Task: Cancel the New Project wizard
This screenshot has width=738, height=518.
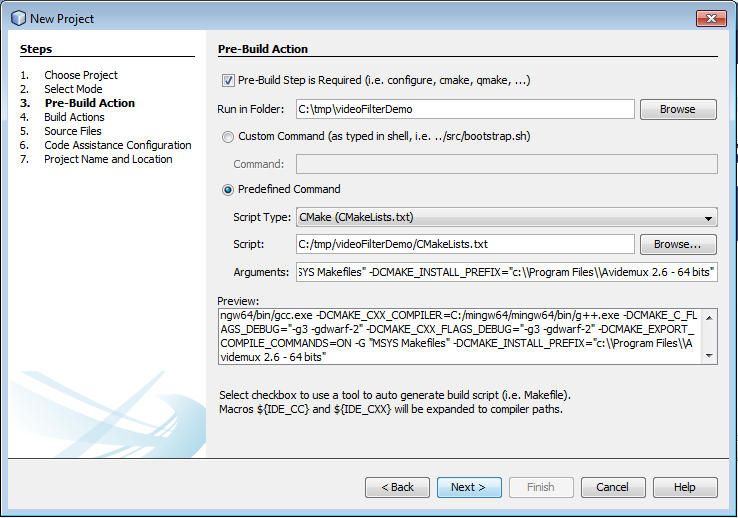Action: click(x=613, y=487)
